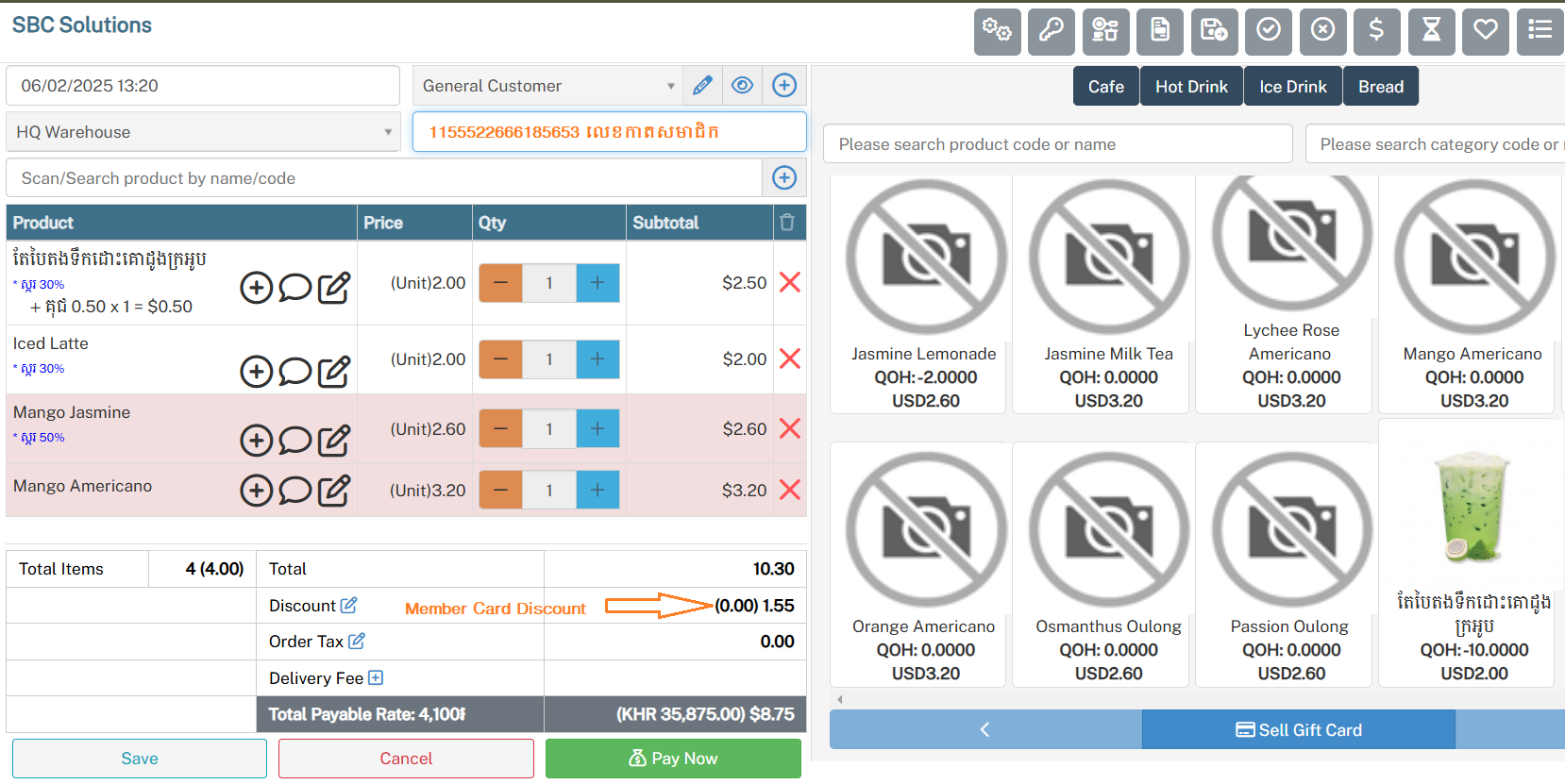
Task: Click the heart icon in top toolbar
Action: (1485, 31)
